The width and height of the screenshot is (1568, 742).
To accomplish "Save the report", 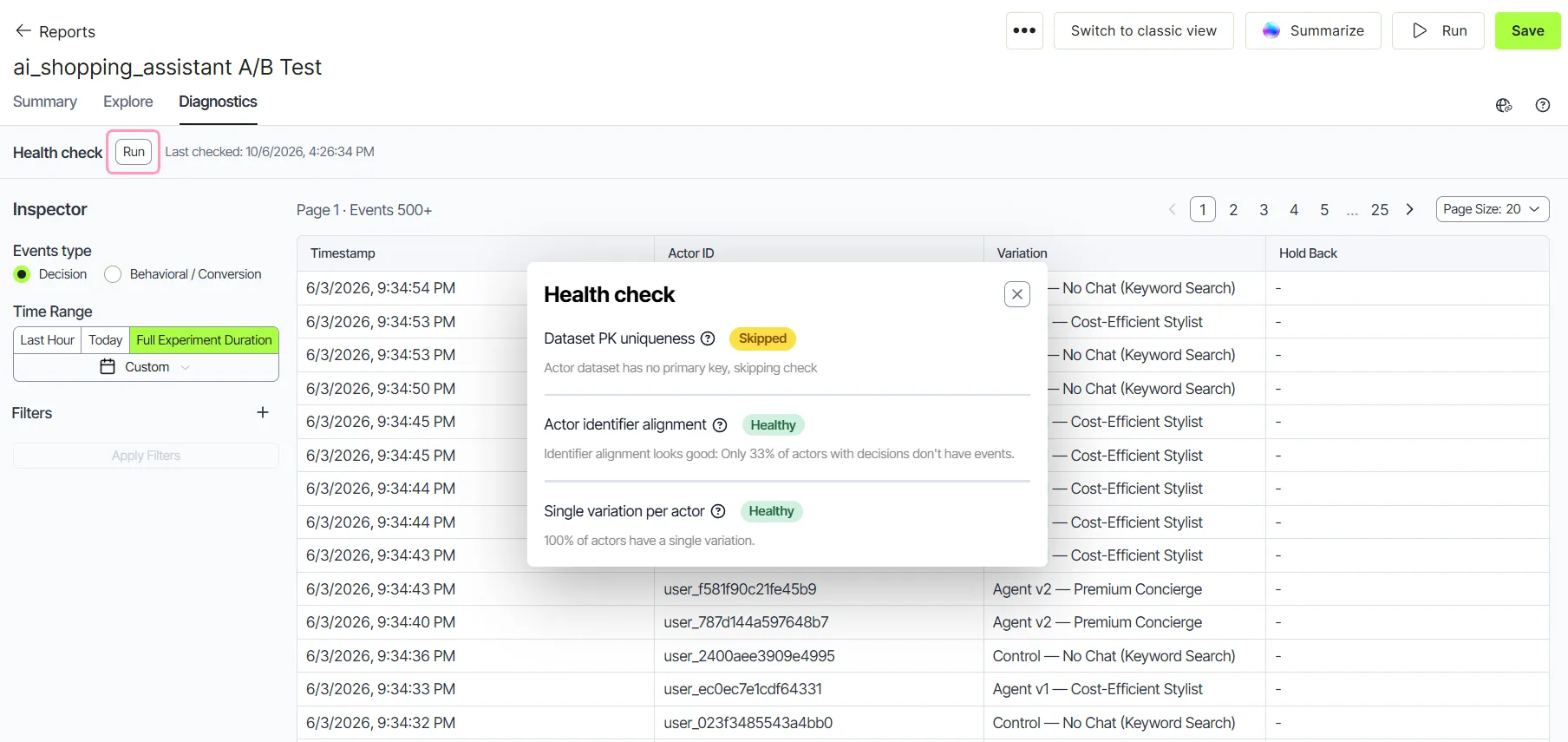I will click(1527, 30).
